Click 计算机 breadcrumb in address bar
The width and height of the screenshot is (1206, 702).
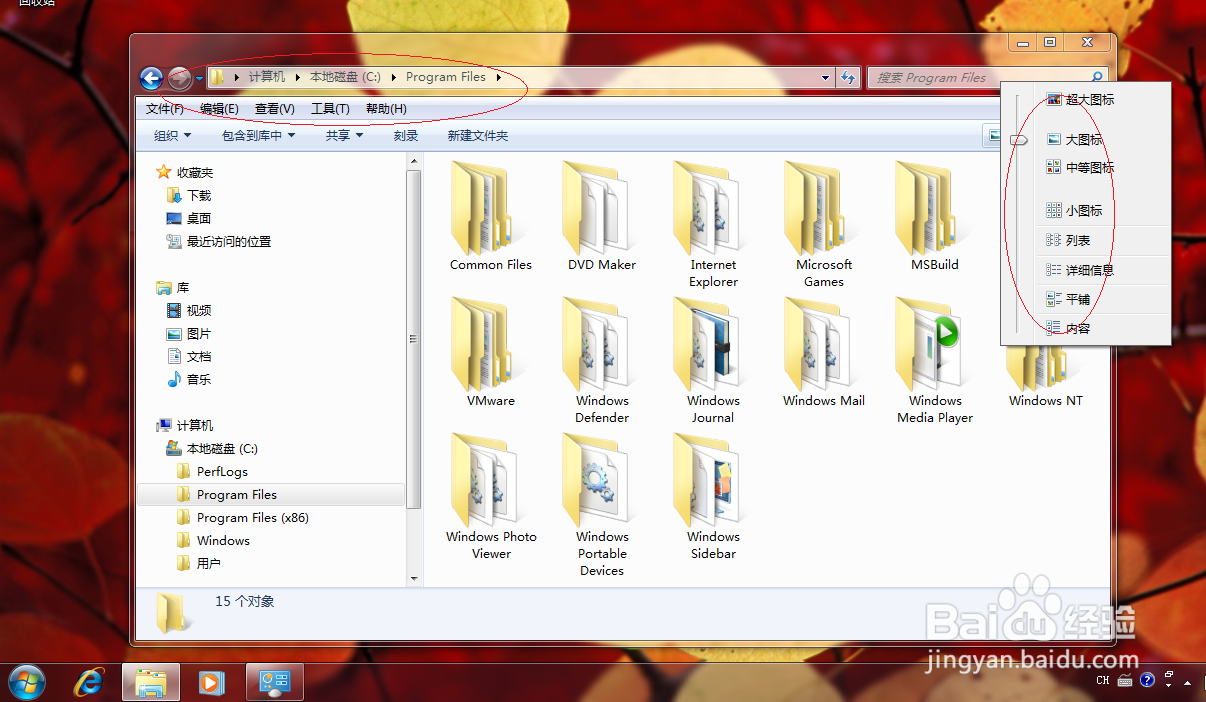tap(266, 77)
